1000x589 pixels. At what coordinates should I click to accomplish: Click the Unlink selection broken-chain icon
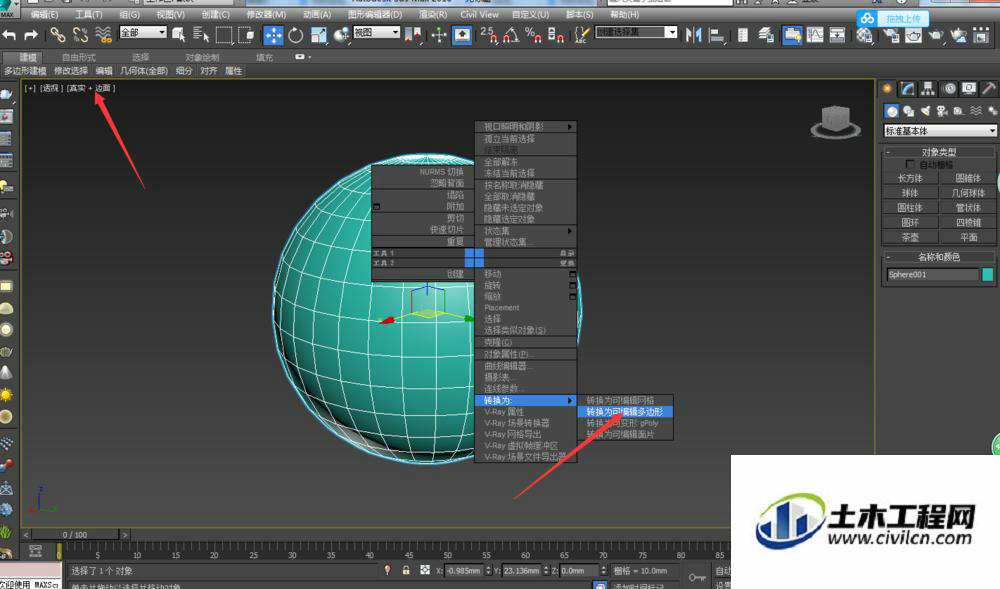pyautogui.click(x=80, y=35)
